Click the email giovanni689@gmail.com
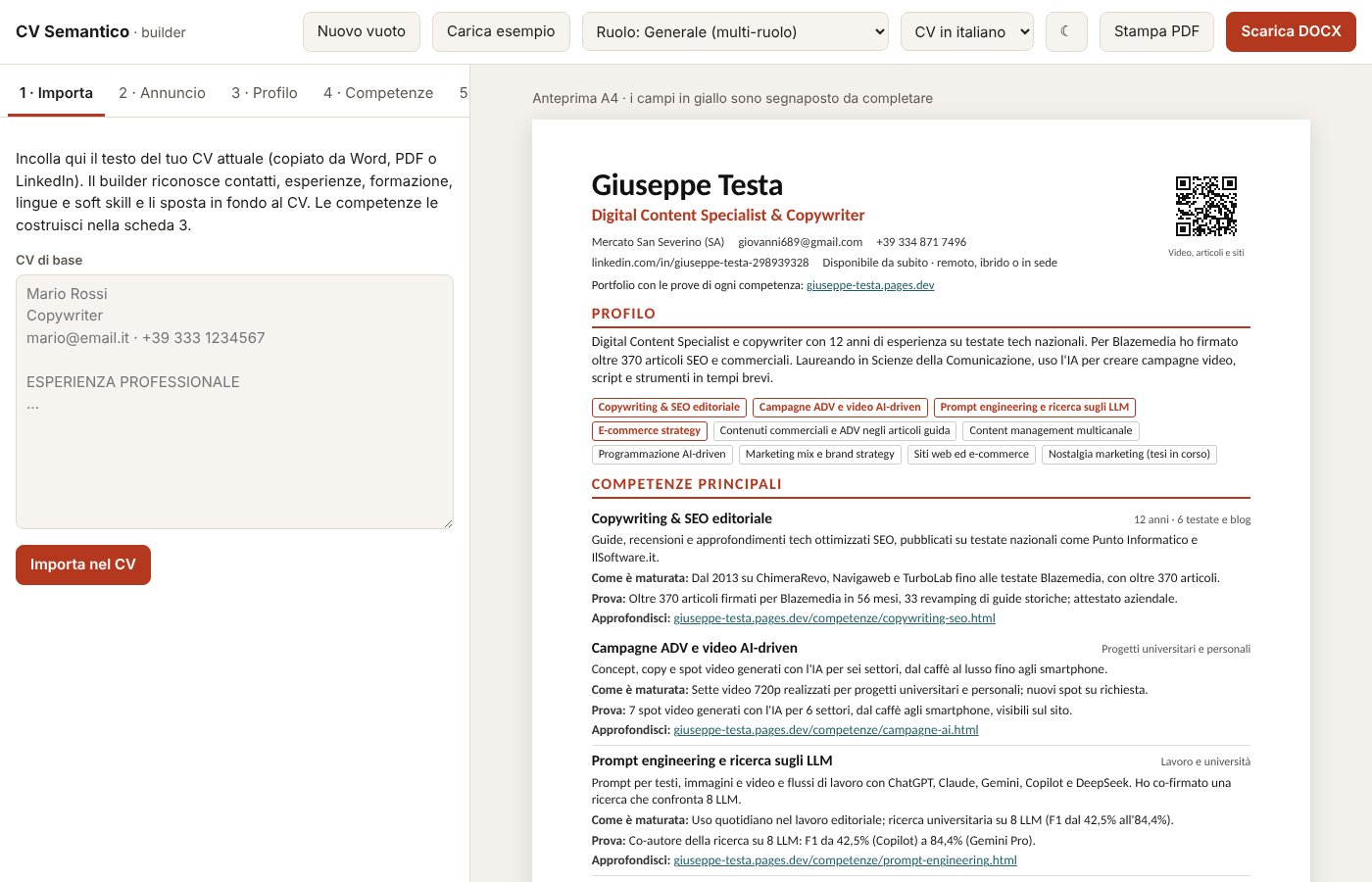Viewport: 1372px width, 882px height. tap(801, 242)
